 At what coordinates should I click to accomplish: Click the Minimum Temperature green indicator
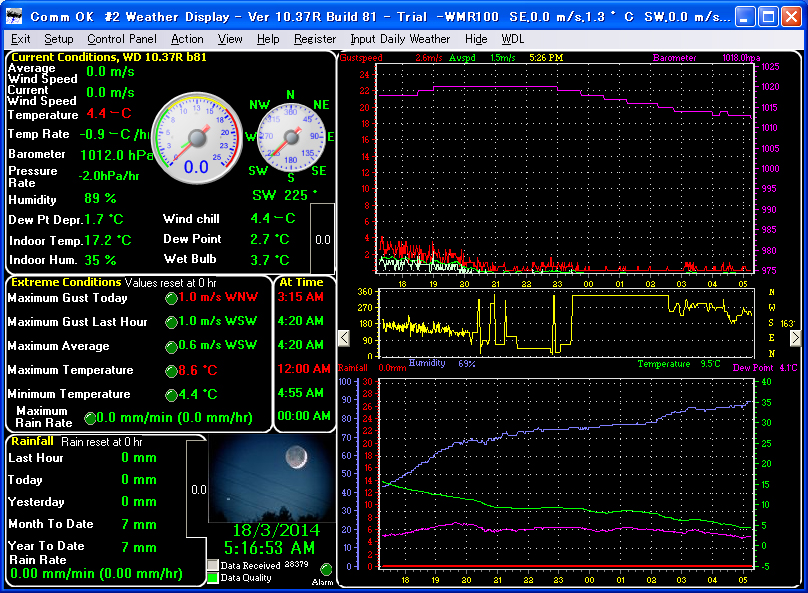(171, 395)
